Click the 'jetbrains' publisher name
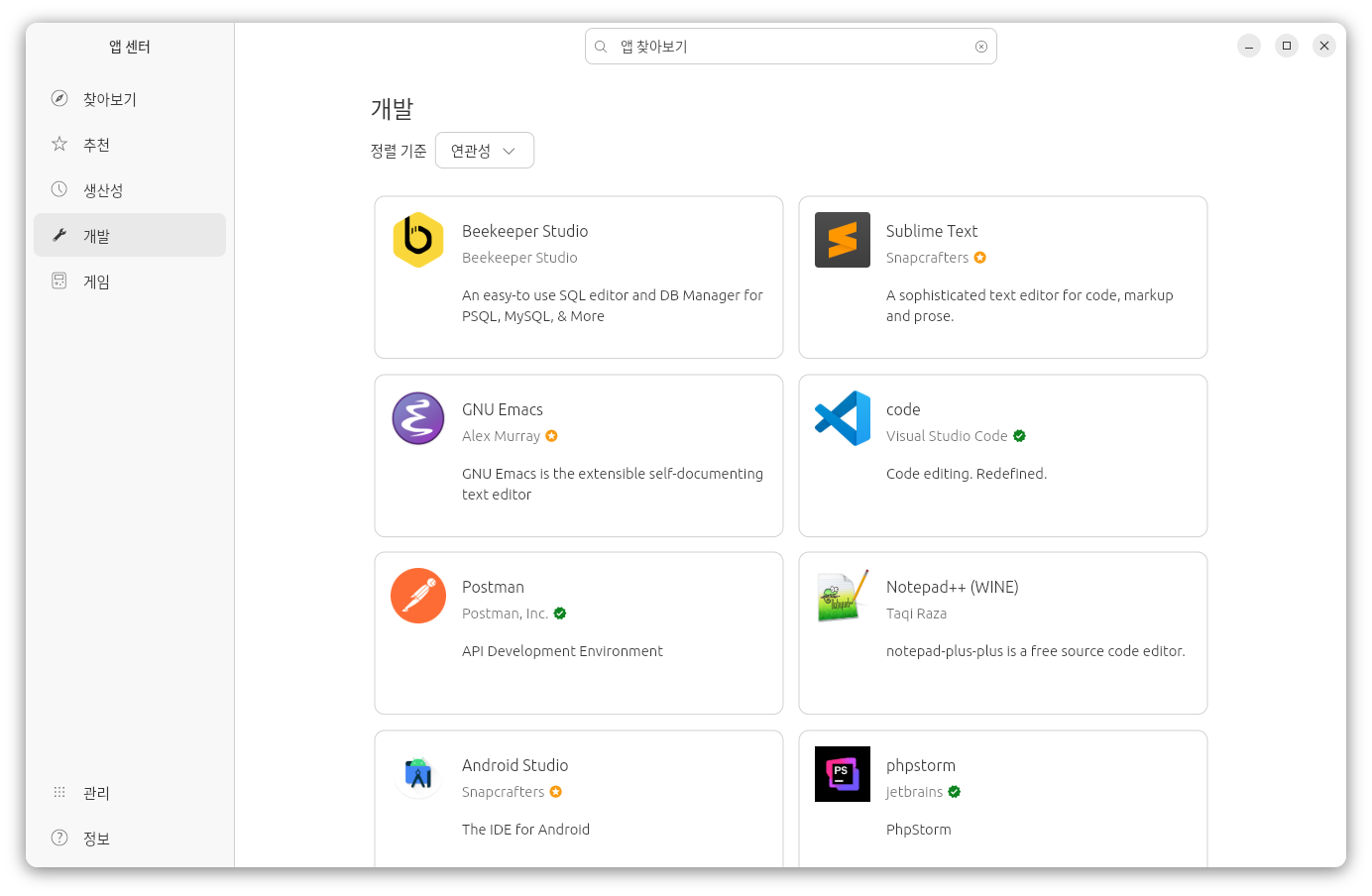Screen dimensions: 1372x896 pyautogui.click(x=915, y=792)
